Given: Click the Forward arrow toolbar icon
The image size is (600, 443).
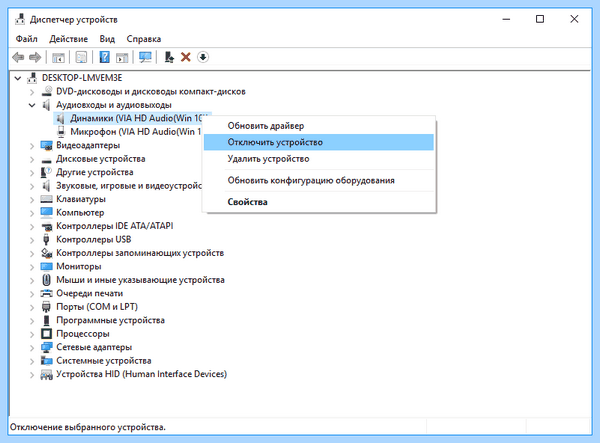Looking at the screenshot, I should (35, 57).
